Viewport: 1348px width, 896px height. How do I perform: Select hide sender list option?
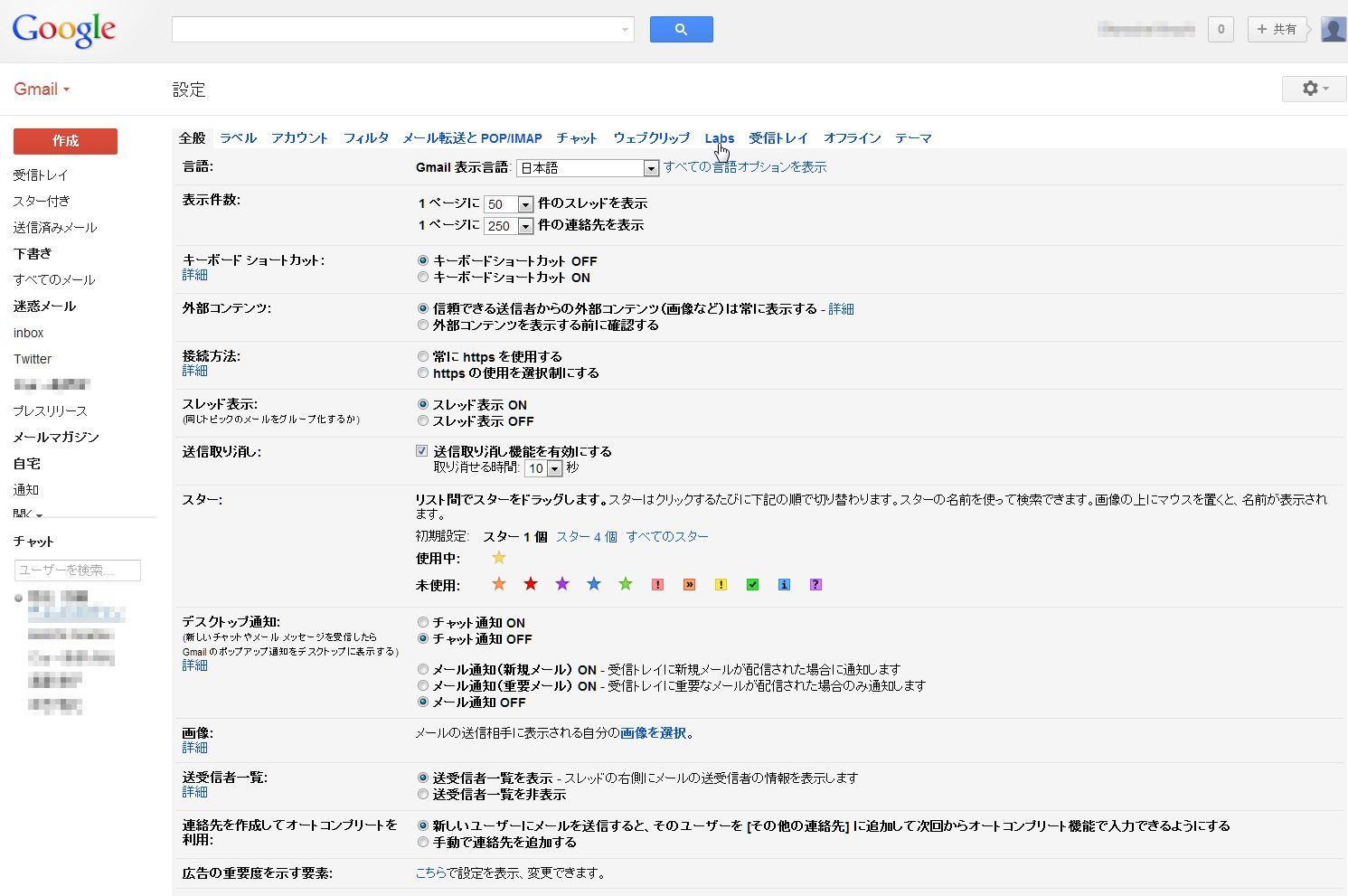click(423, 794)
